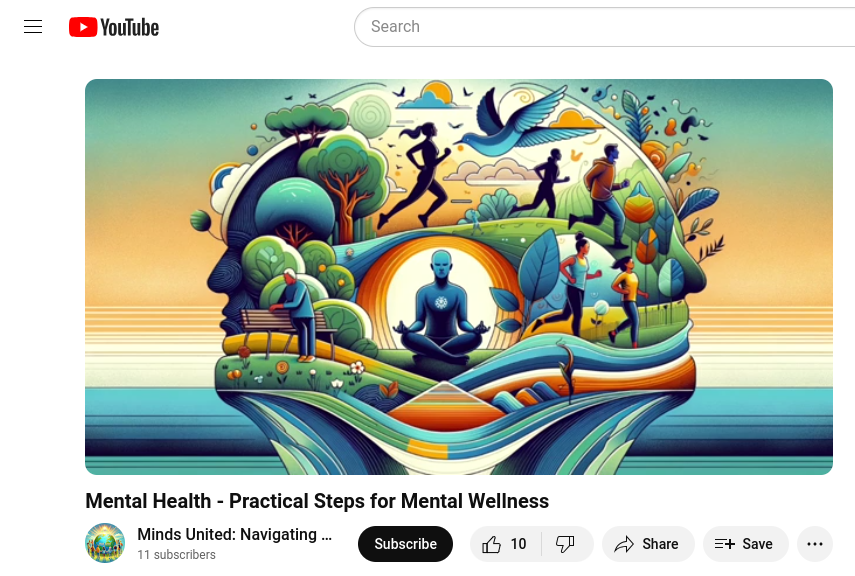Viewport: 855px width, 576px height.
Task: Open the Share dialog via its label
Action: (x=660, y=544)
